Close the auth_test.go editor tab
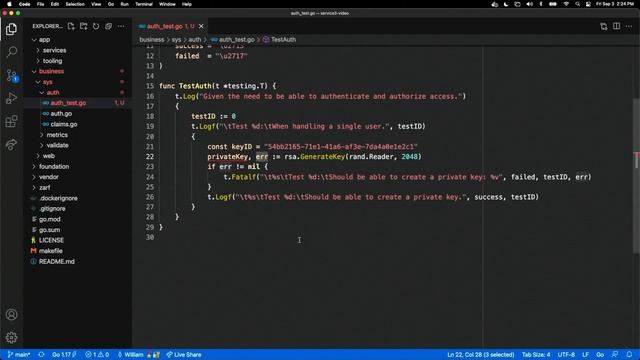This screenshot has height=360, width=640. tap(201, 26)
